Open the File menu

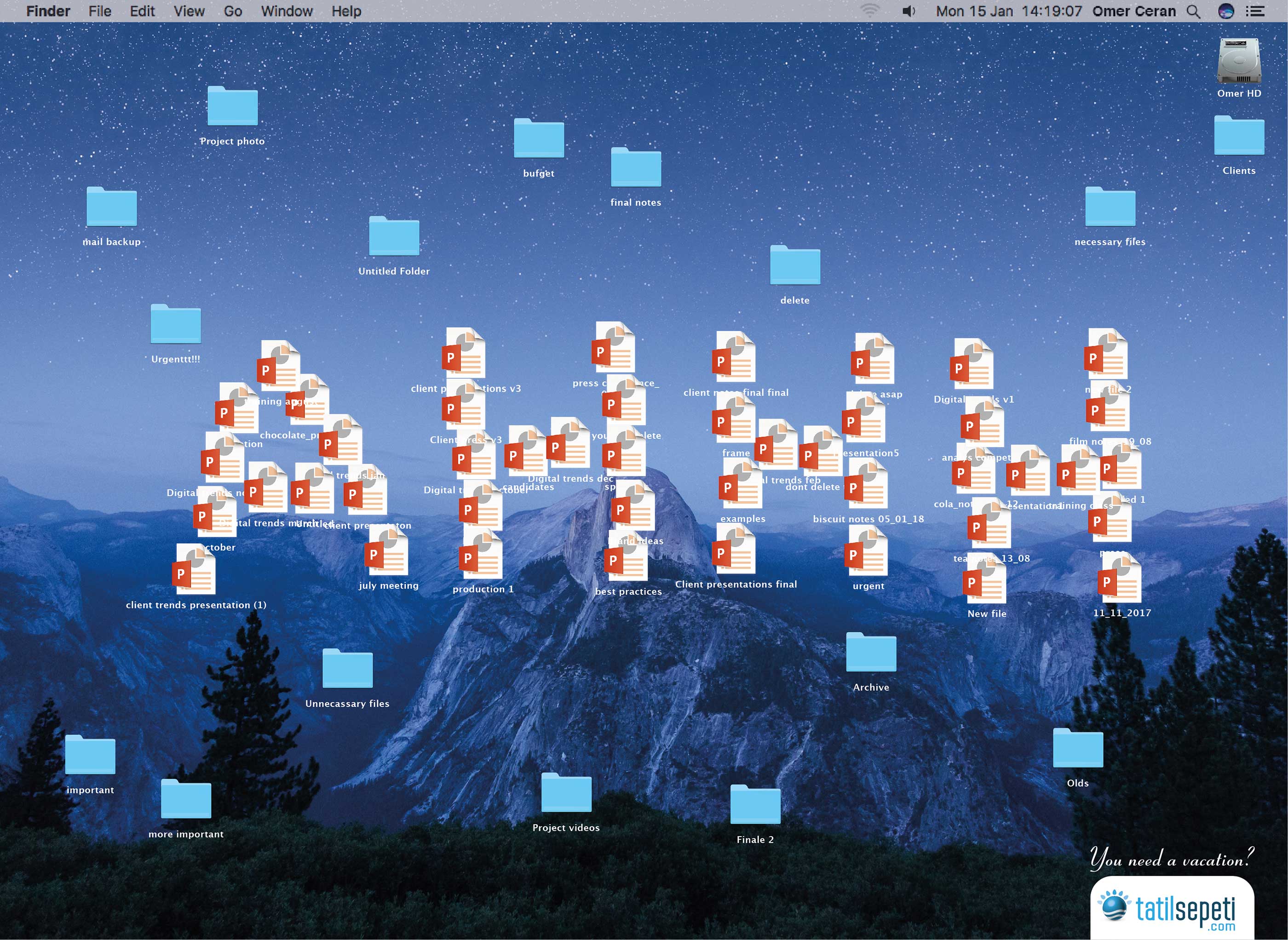(x=100, y=11)
